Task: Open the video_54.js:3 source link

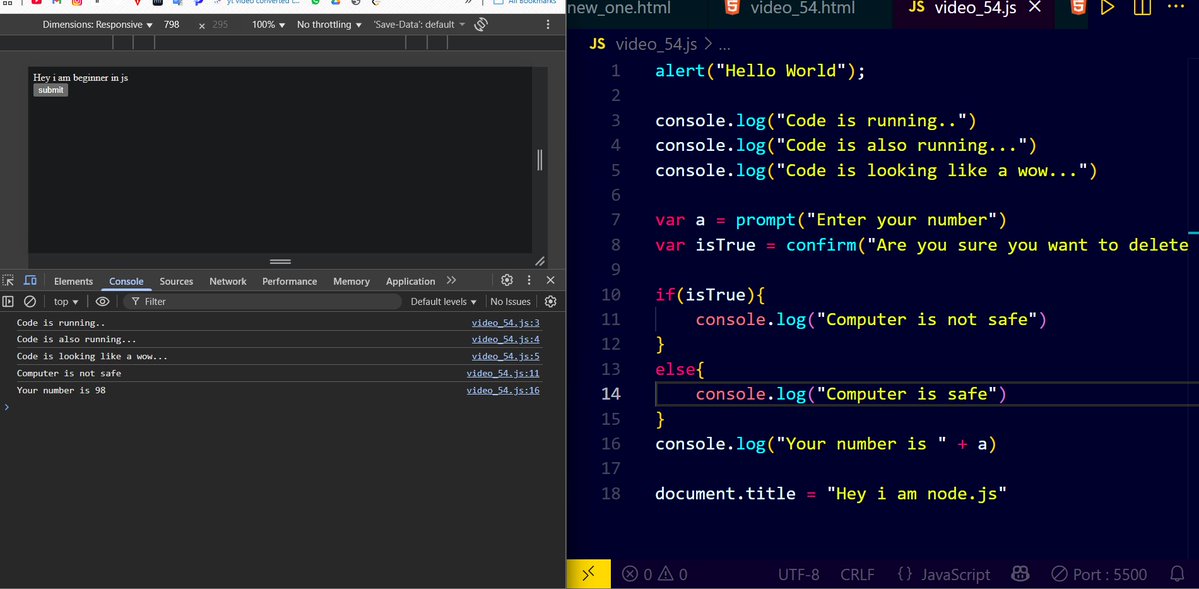Action: [505, 323]
